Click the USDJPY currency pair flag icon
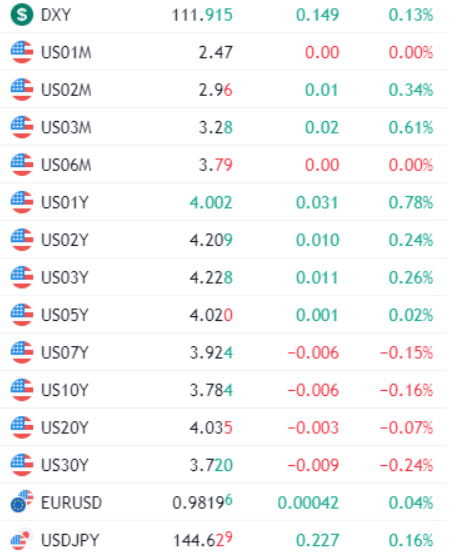Screen dimensions: 457x556 [22, 539]
